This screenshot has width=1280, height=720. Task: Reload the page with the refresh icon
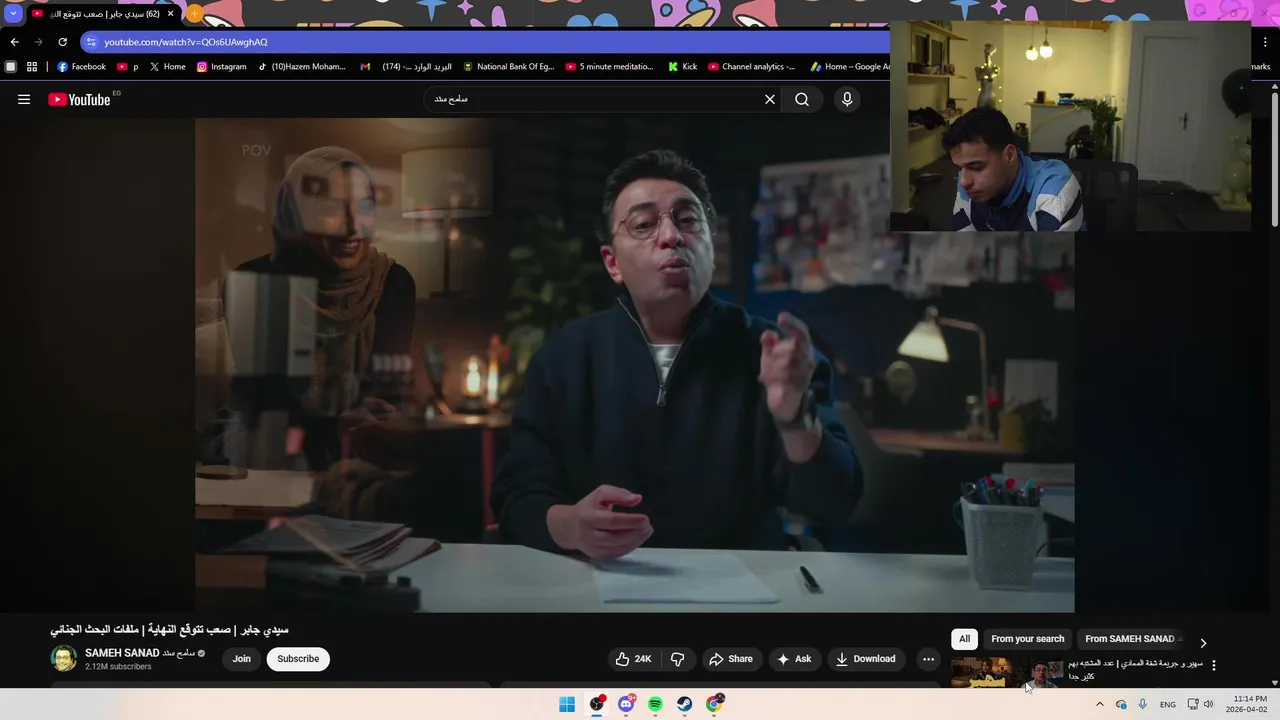tap(63, 42)
